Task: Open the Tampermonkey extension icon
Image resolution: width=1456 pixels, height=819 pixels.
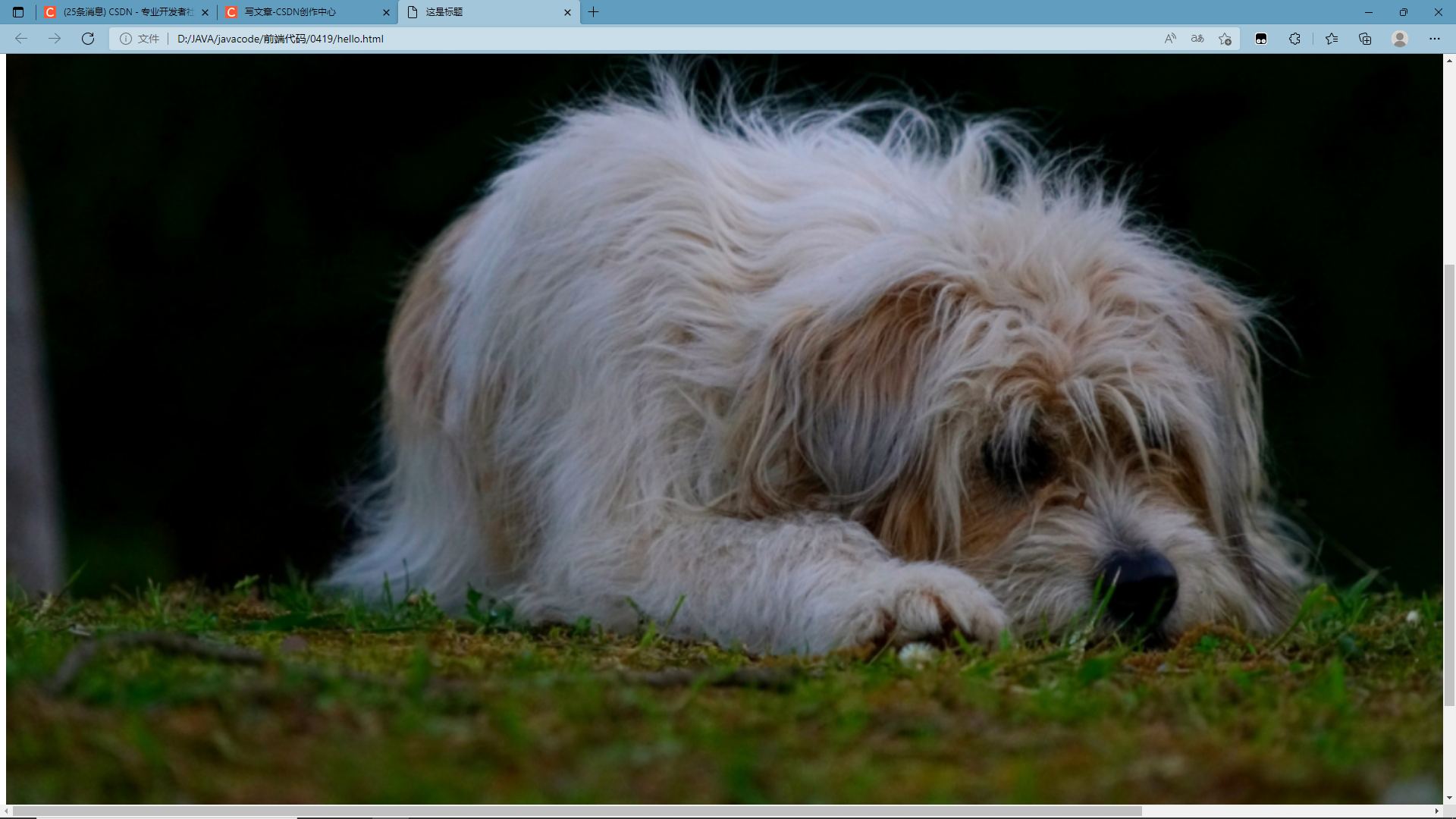Action: point(1261,39)
